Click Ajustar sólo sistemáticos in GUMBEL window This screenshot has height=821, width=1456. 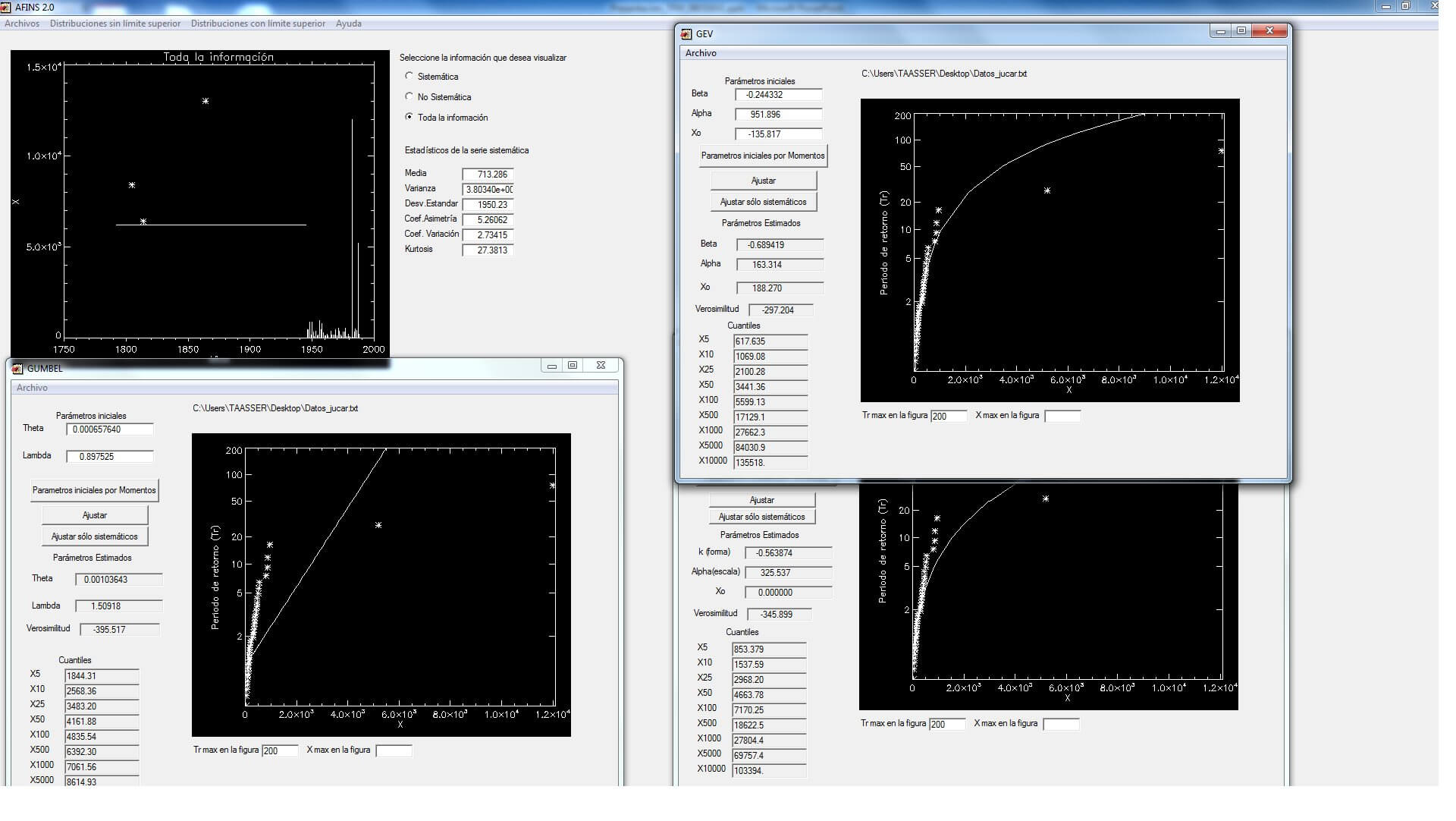click(94, 536)
